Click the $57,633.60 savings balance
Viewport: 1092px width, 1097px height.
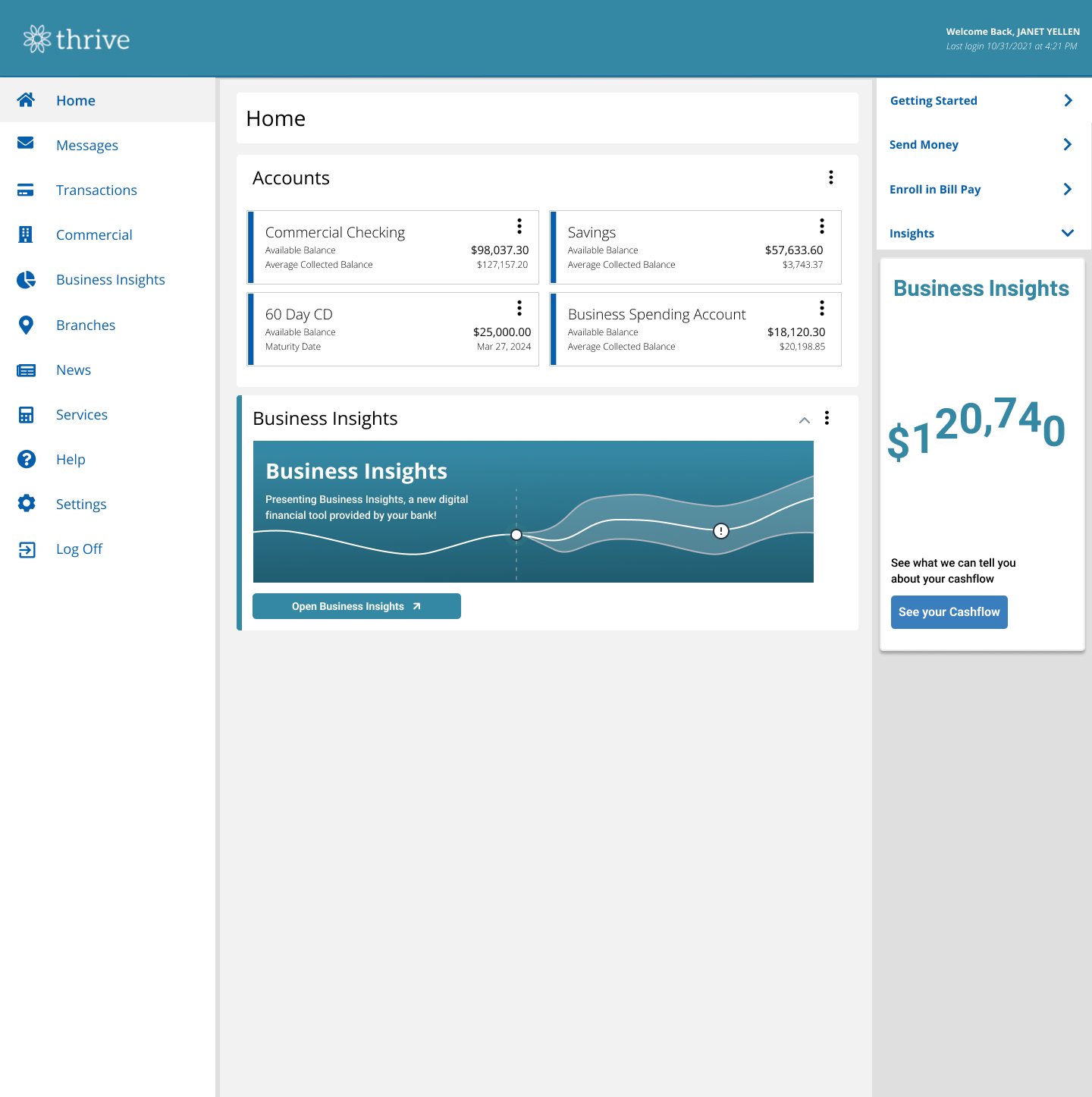pos(794,250)
